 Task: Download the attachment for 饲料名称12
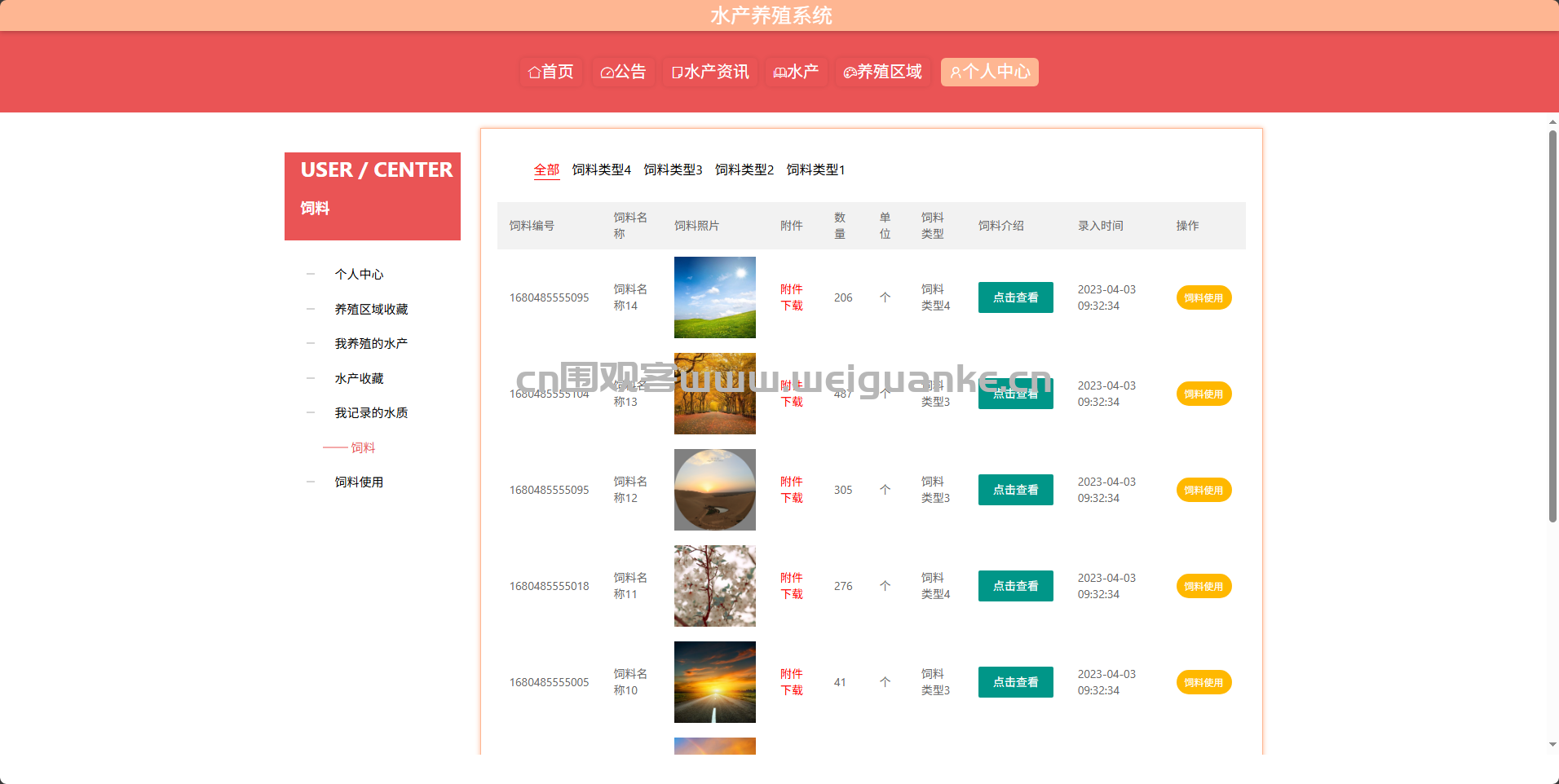(792, 490)
